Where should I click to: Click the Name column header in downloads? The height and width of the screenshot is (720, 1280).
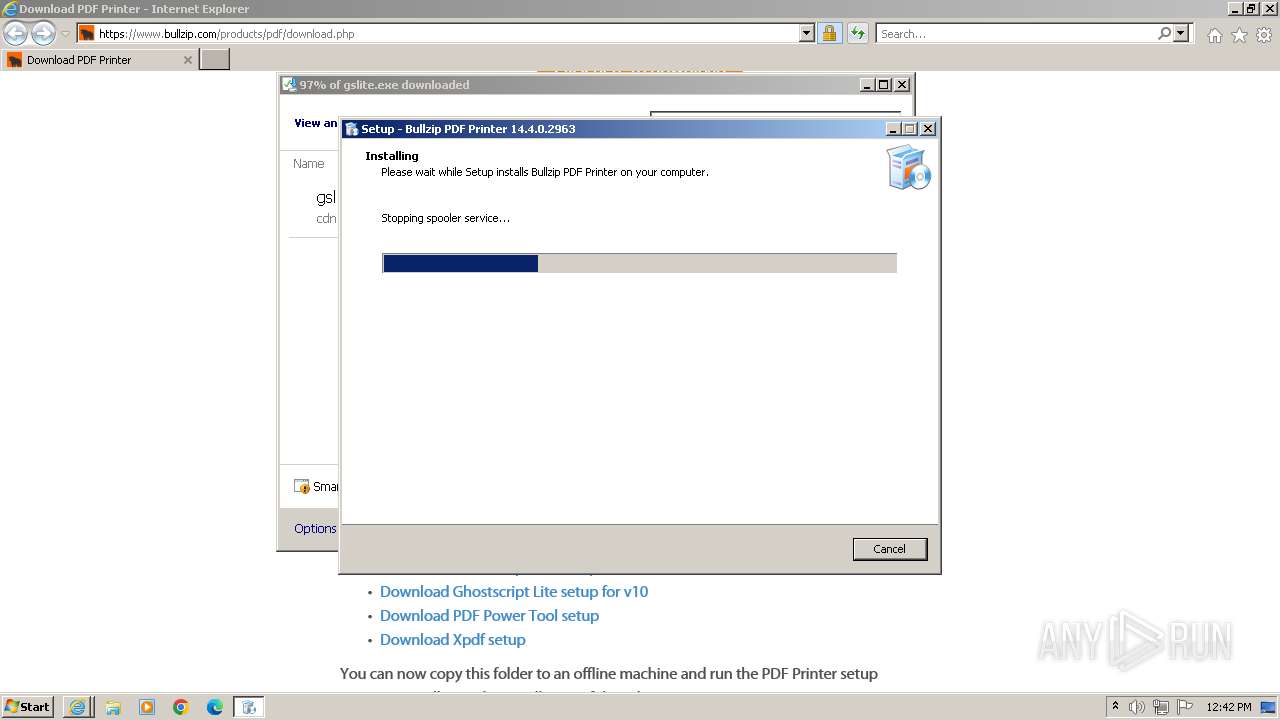[x=308, y=163]
